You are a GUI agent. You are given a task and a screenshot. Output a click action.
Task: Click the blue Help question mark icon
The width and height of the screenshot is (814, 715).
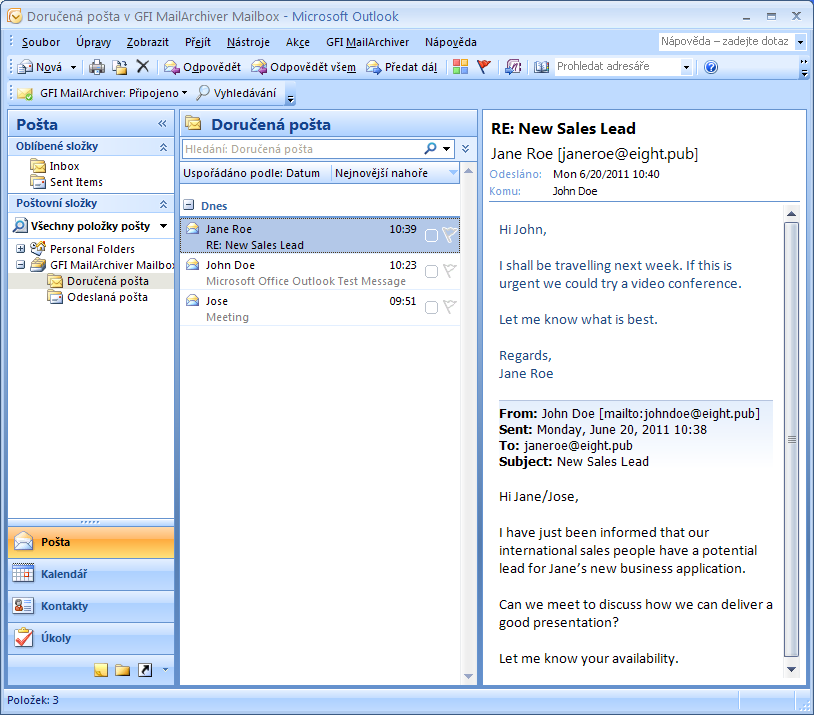pyautogui.click(x=711, y=67)
